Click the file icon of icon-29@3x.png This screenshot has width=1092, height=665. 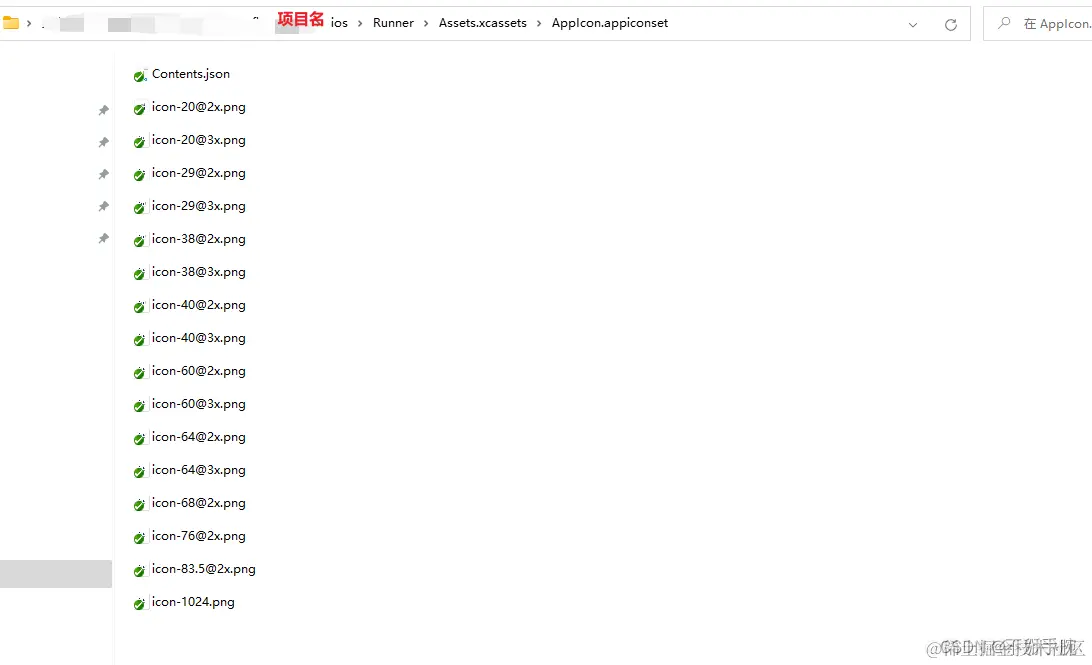coord(140,207)
